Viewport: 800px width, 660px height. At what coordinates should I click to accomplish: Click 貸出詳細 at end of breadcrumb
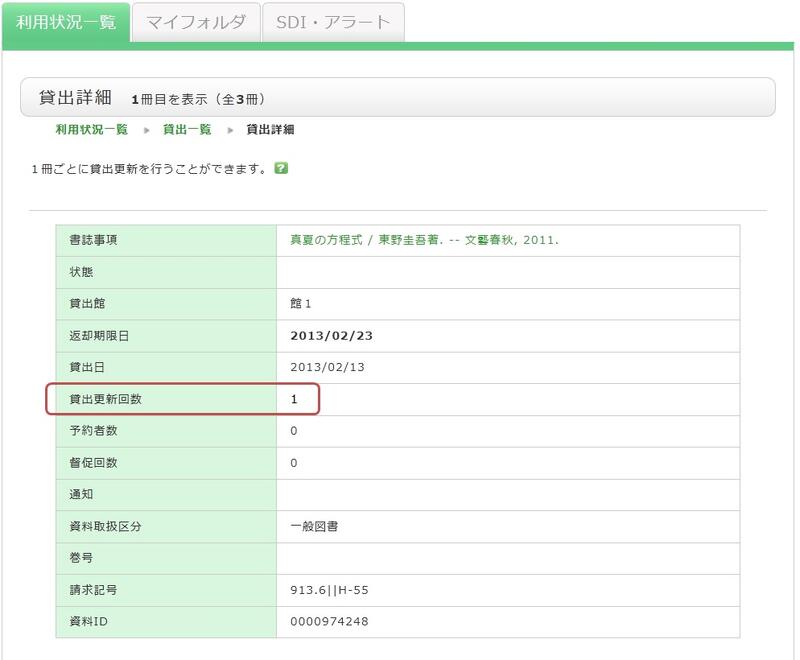[x=270, y=130]
